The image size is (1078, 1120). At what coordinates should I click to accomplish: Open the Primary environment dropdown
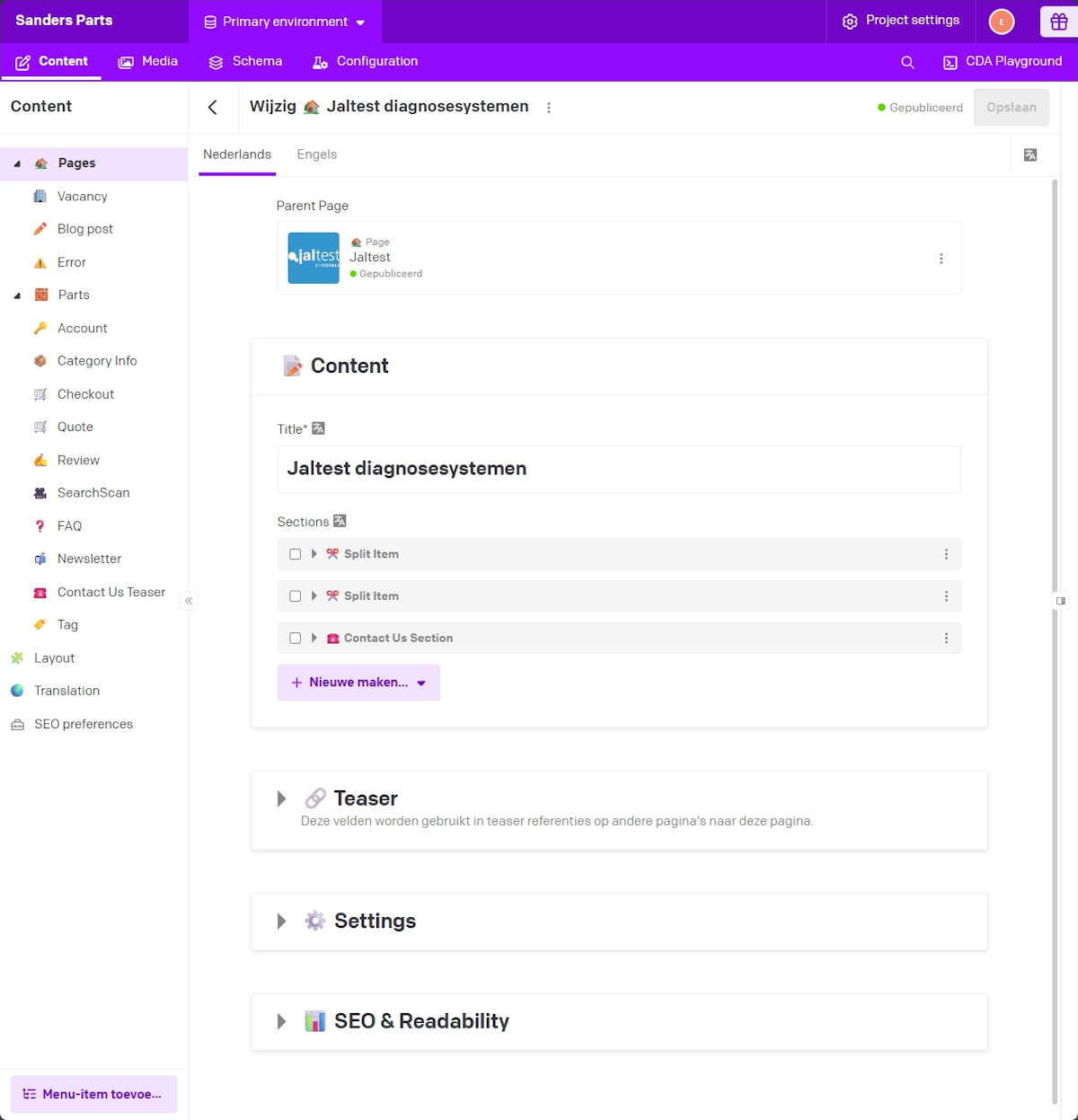(285, 22)
